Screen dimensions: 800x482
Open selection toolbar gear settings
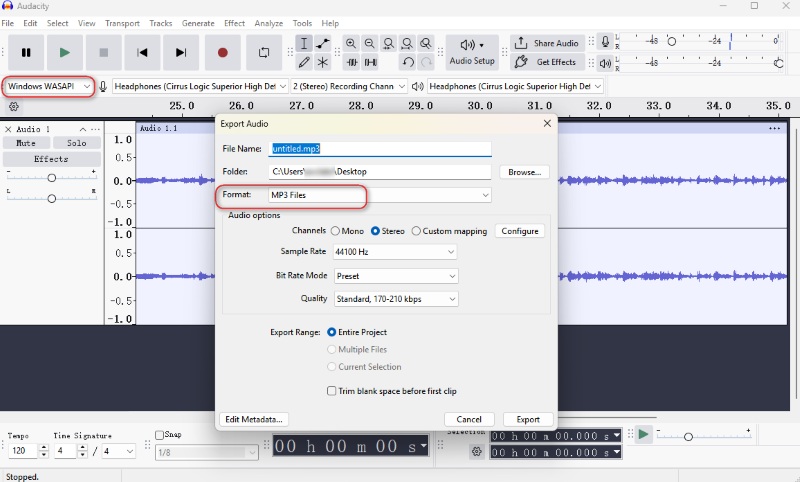477,451
